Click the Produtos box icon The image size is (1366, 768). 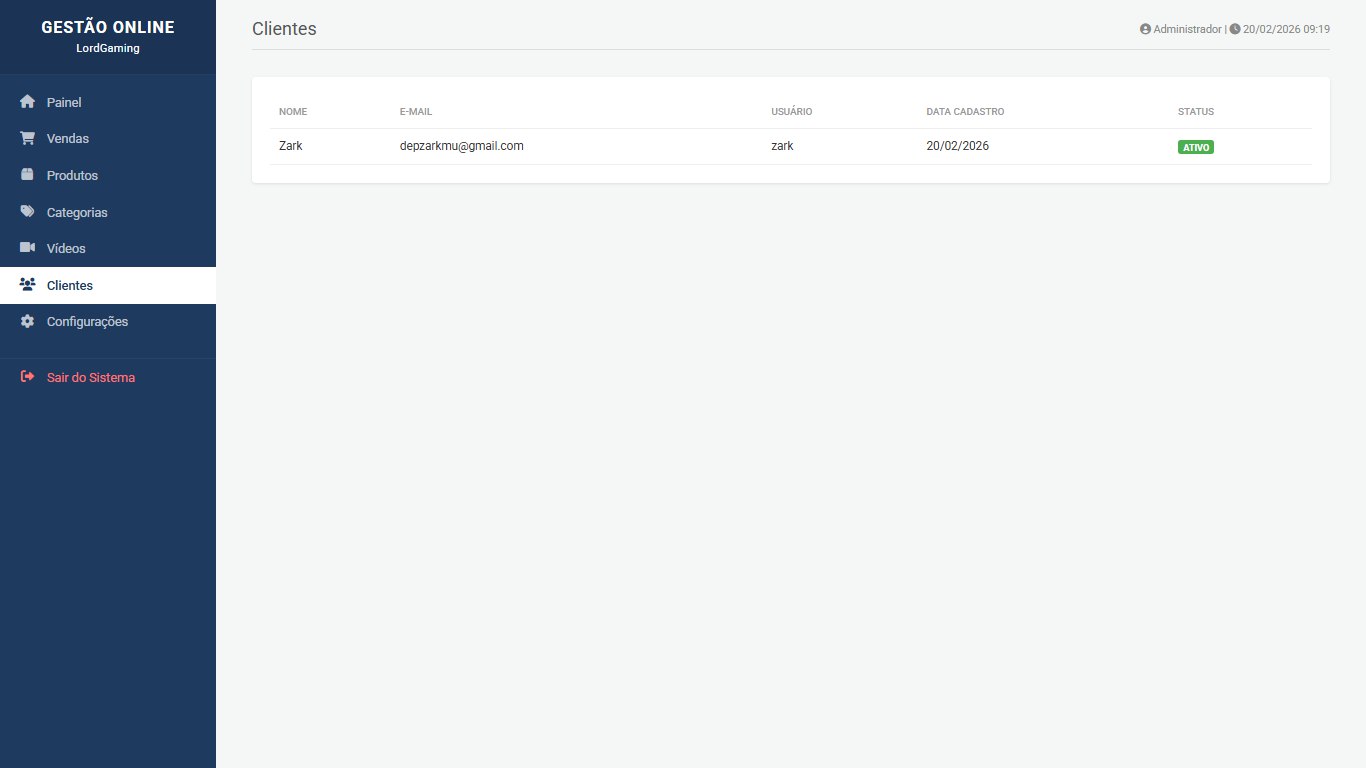27,175
